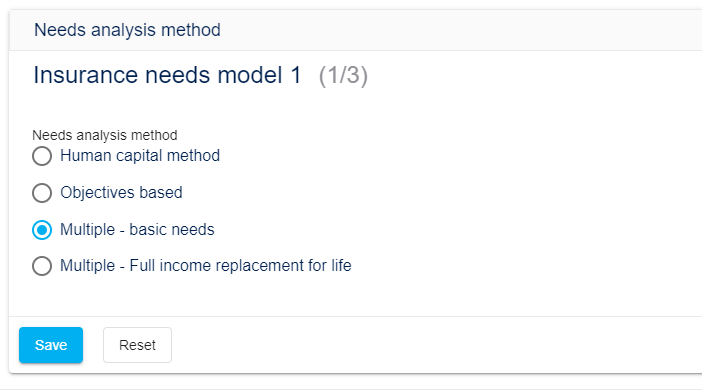Click the small 'Needs analysis method' field label
Viewport: 702px width, 390px height.
click(105, 135)
